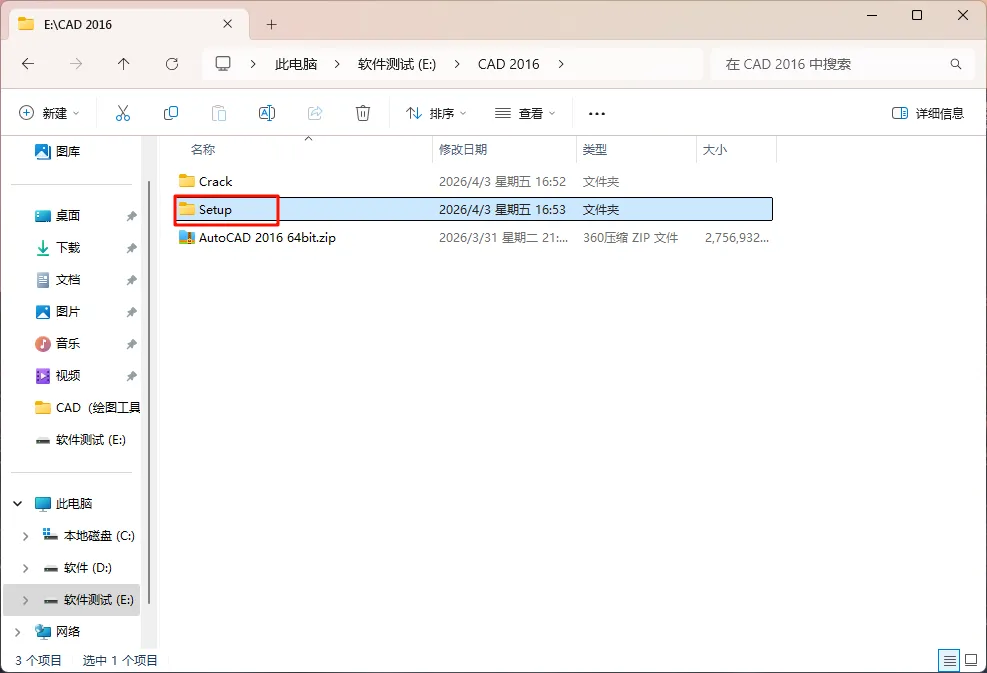Expand 软件 (D:) tree node
Screen dimensions: 987x673
[x=25, y=568]
